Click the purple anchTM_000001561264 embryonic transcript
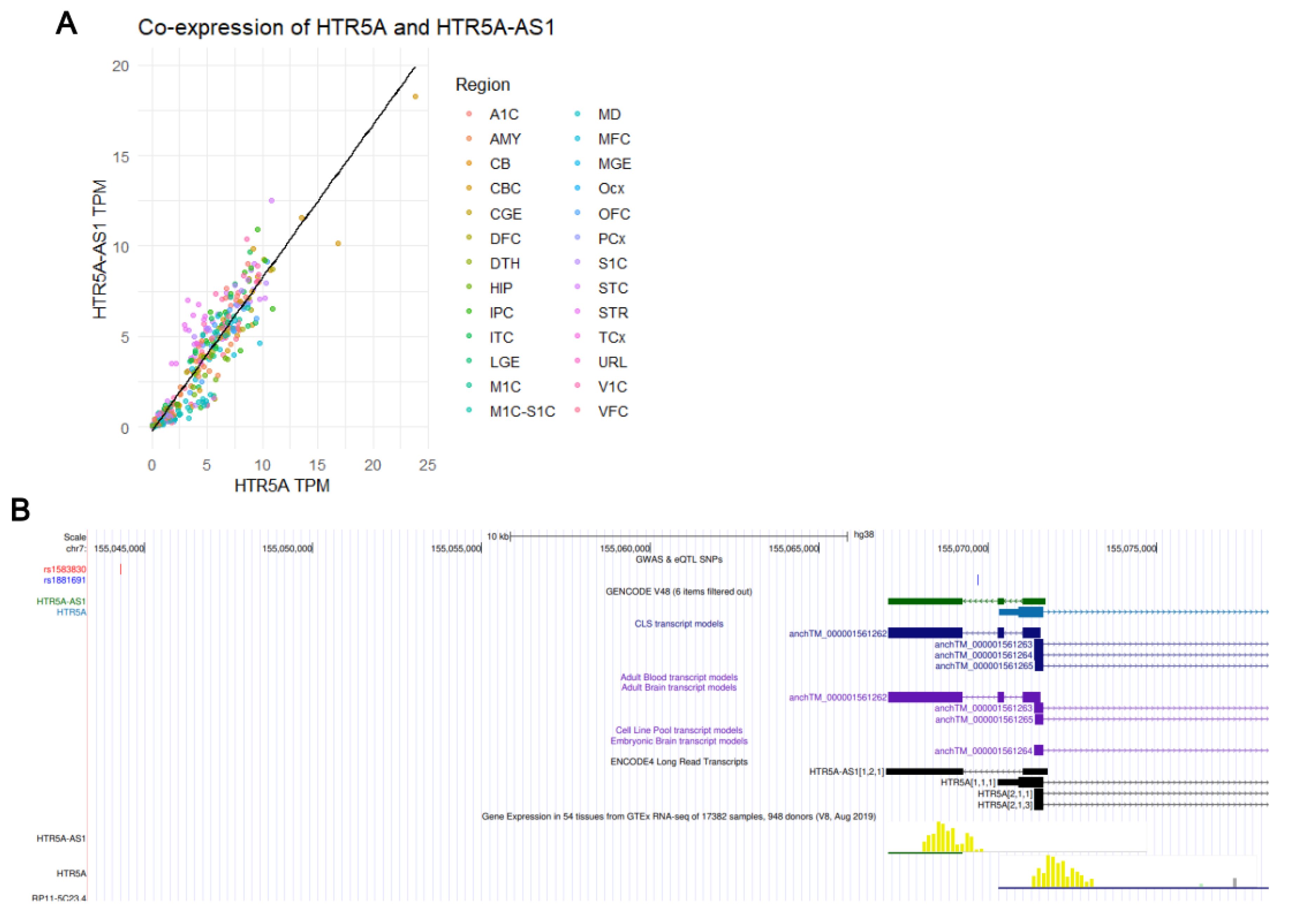The height and width of the screenshot is (924, 1293). click(x=1038, y=751)
